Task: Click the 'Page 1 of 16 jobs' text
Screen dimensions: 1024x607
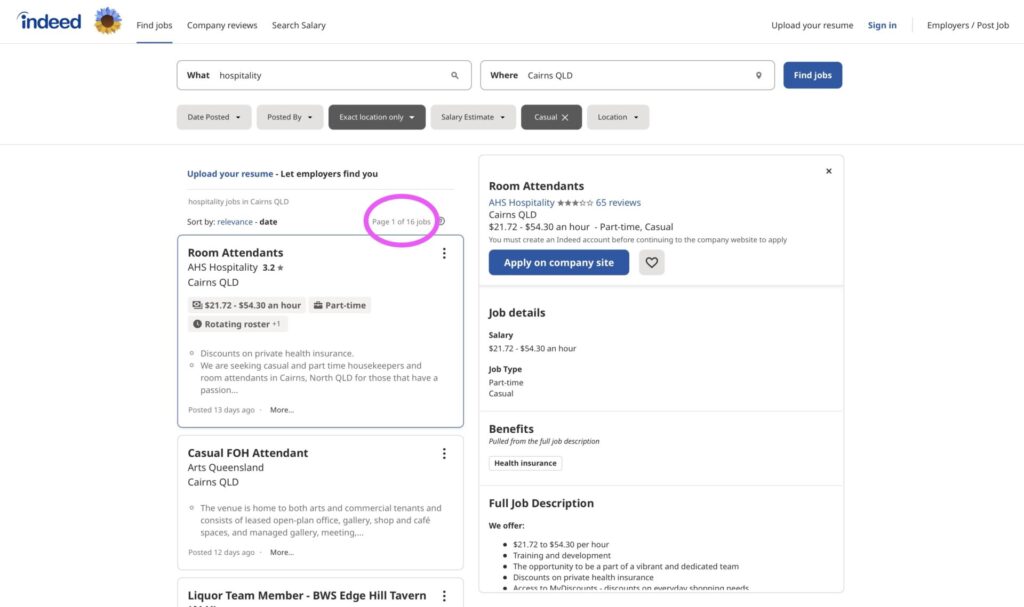Action: pyautogui.click(x=401, y=222)
